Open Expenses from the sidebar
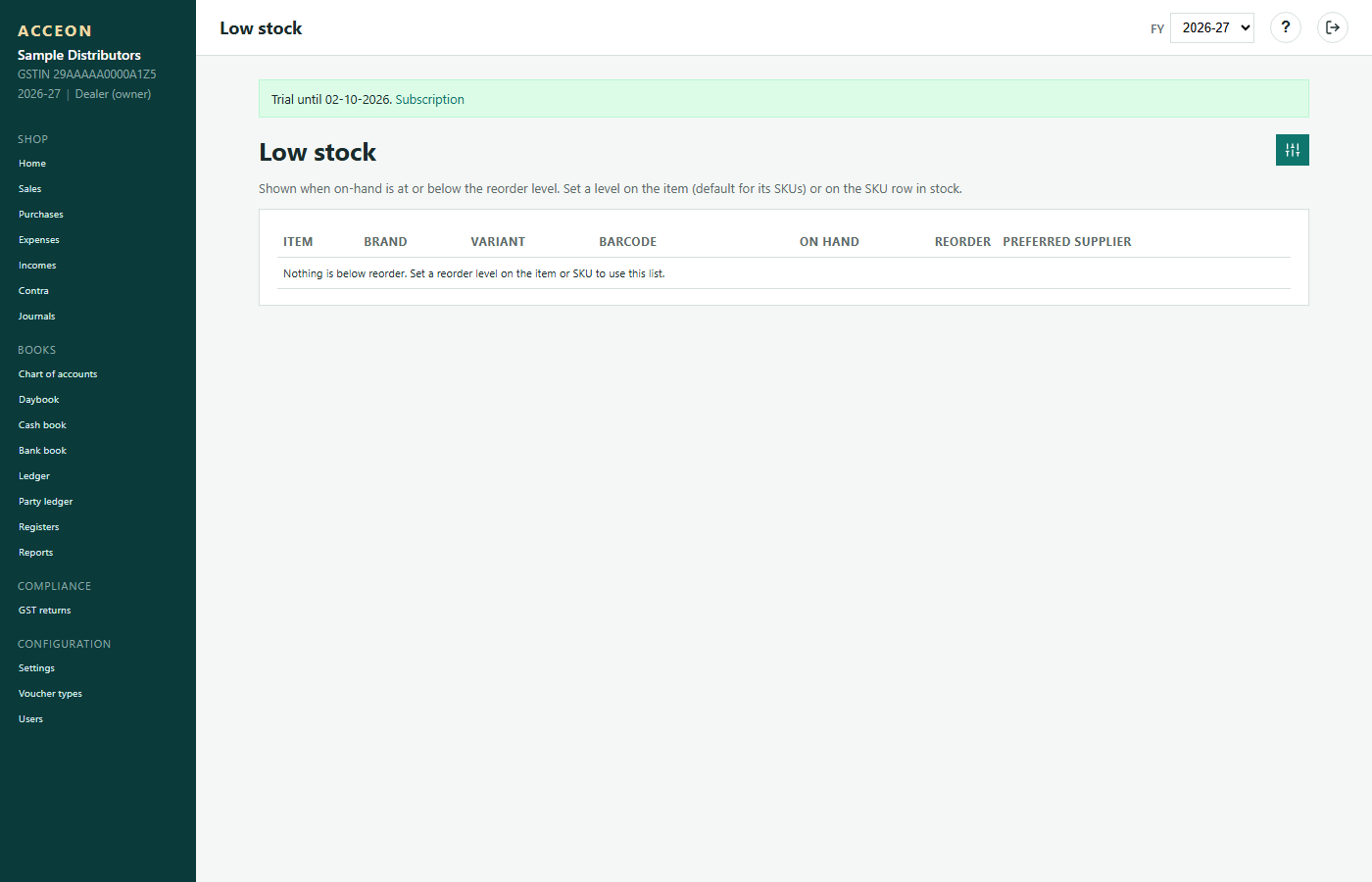The image size is (1372, 882). tap(39, 240)
